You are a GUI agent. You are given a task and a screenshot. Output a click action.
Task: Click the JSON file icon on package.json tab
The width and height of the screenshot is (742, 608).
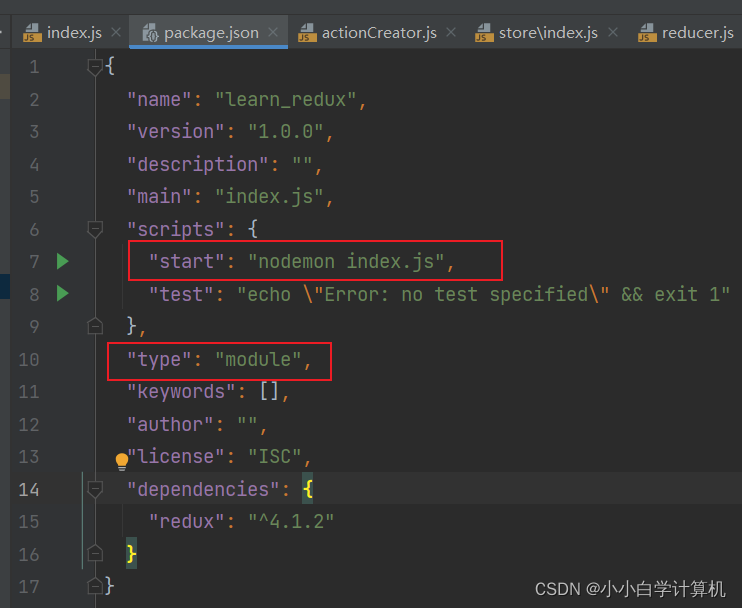click(x=150, y=33)
